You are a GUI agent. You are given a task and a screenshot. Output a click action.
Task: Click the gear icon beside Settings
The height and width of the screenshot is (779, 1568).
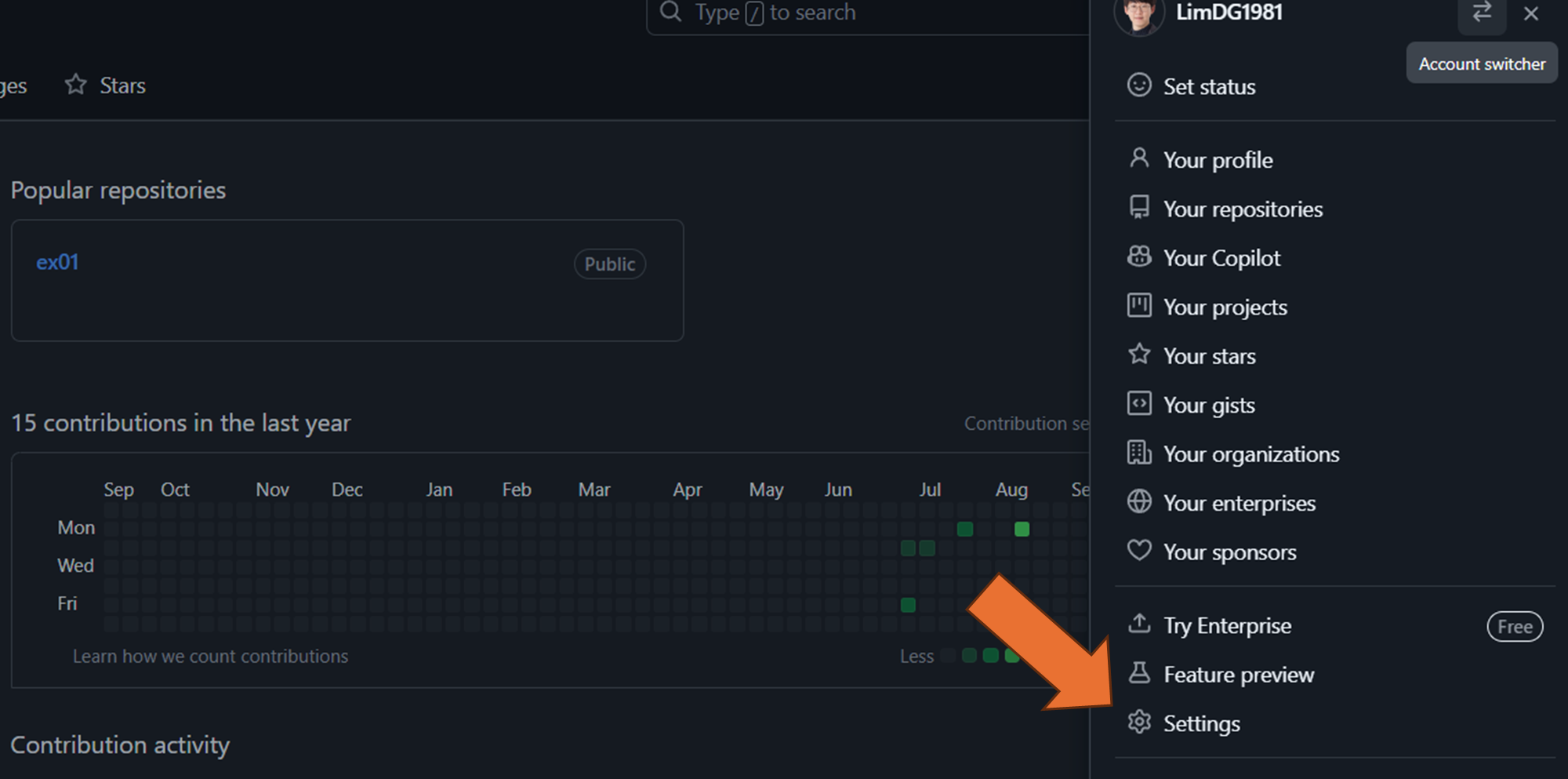click(x=1139, y=722)
